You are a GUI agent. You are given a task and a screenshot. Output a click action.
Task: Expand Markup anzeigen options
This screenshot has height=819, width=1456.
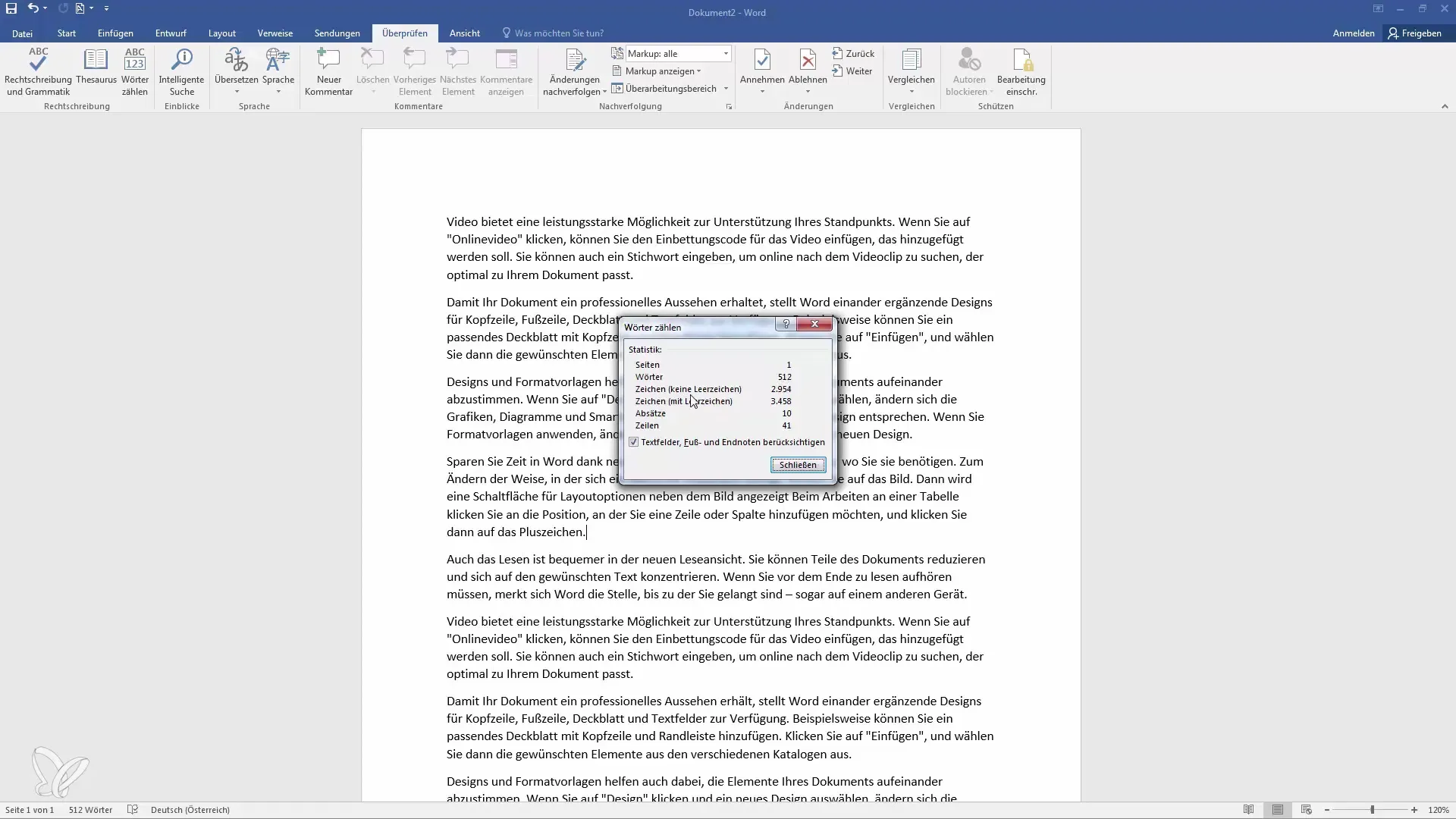(656, 71)
